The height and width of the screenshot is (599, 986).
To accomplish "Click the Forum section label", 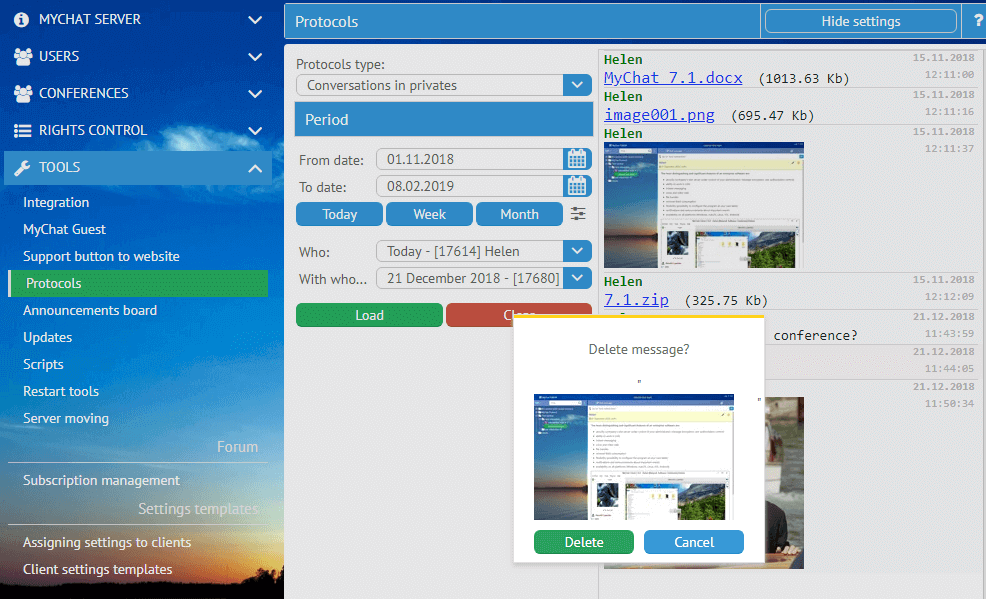I will point(237,447).
